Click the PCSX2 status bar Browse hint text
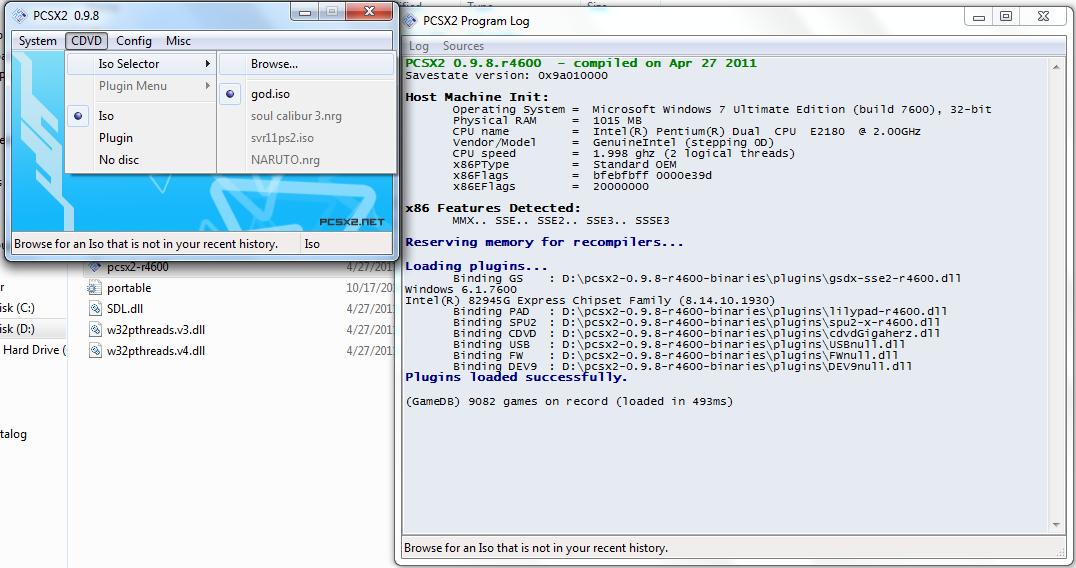The height and width of the screenshot is (568, 1076). 146,244
